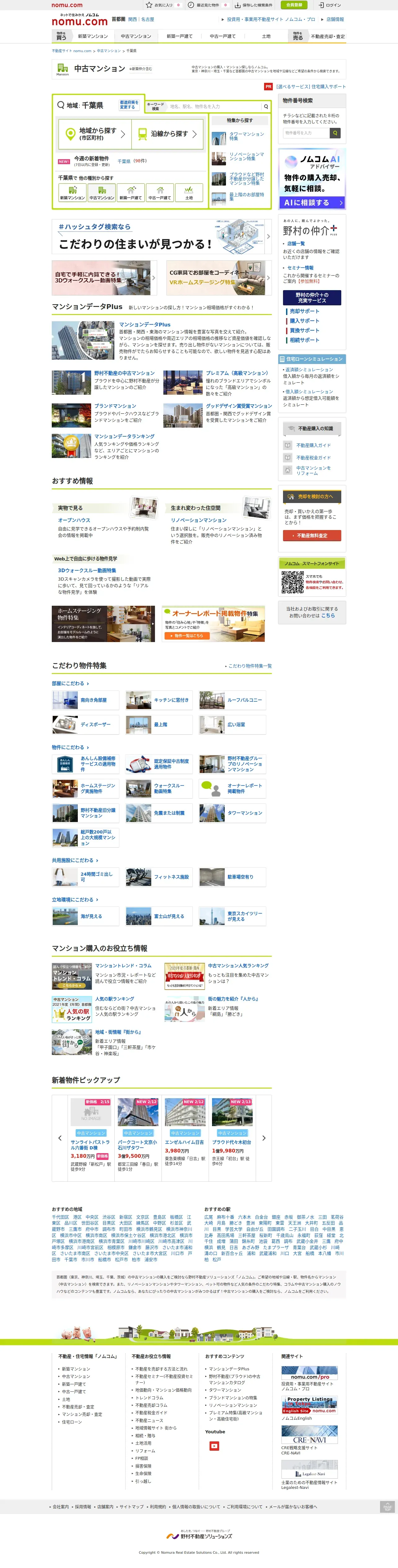This screenshot has width=398, height=1568.
Task: Click the お気に入り star icon
Action: 149,5
